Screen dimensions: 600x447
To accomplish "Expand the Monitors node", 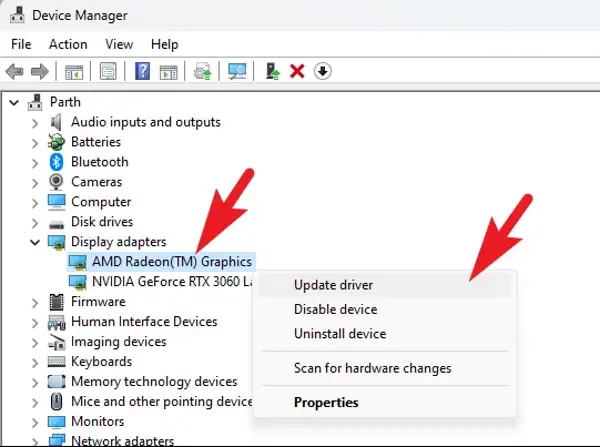I will coord(35,422).
